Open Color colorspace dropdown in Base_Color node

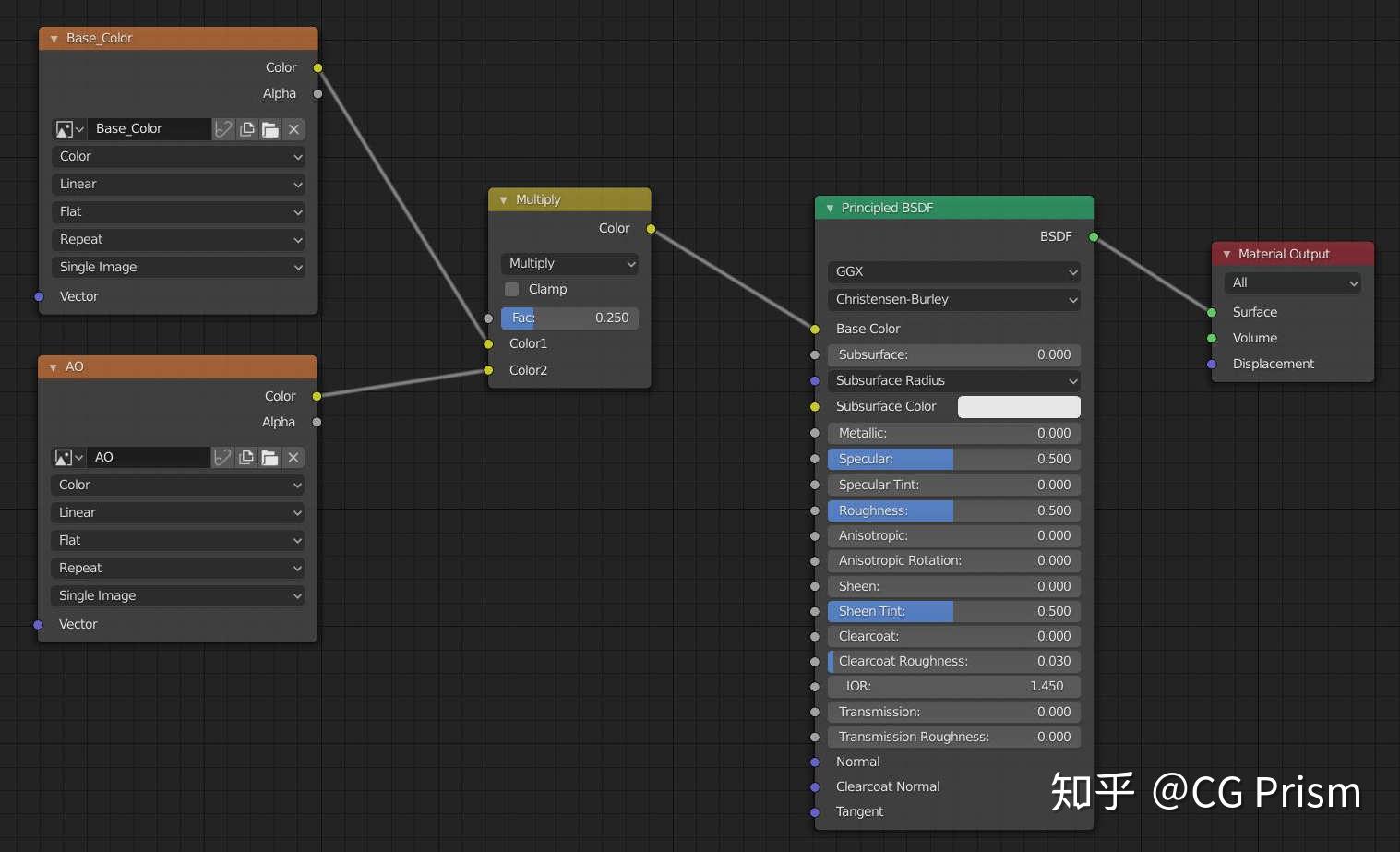click(x=179, y=157)
